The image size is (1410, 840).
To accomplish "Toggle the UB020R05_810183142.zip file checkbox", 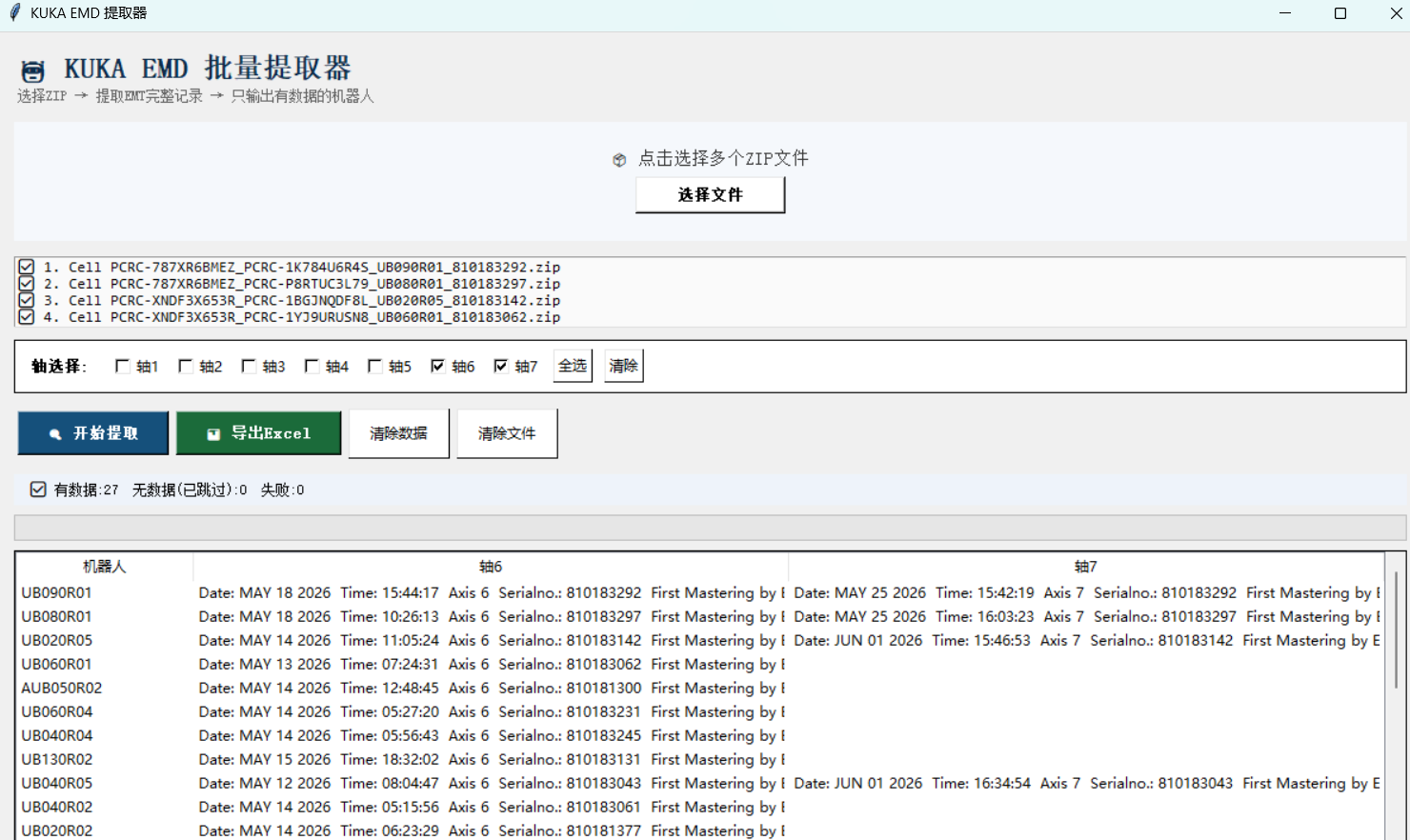I will 27,300.
